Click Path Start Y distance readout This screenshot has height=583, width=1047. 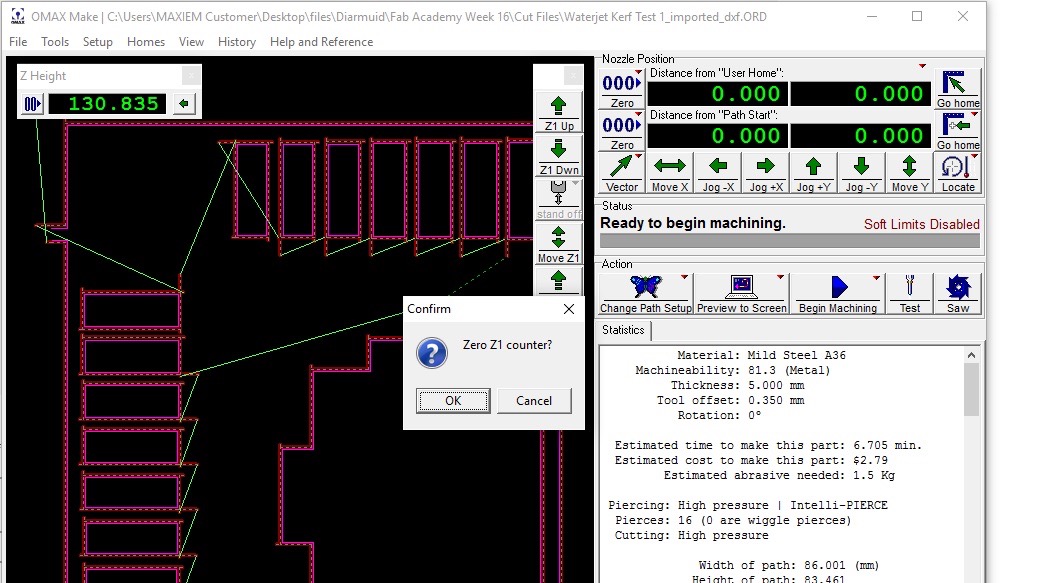861,136
